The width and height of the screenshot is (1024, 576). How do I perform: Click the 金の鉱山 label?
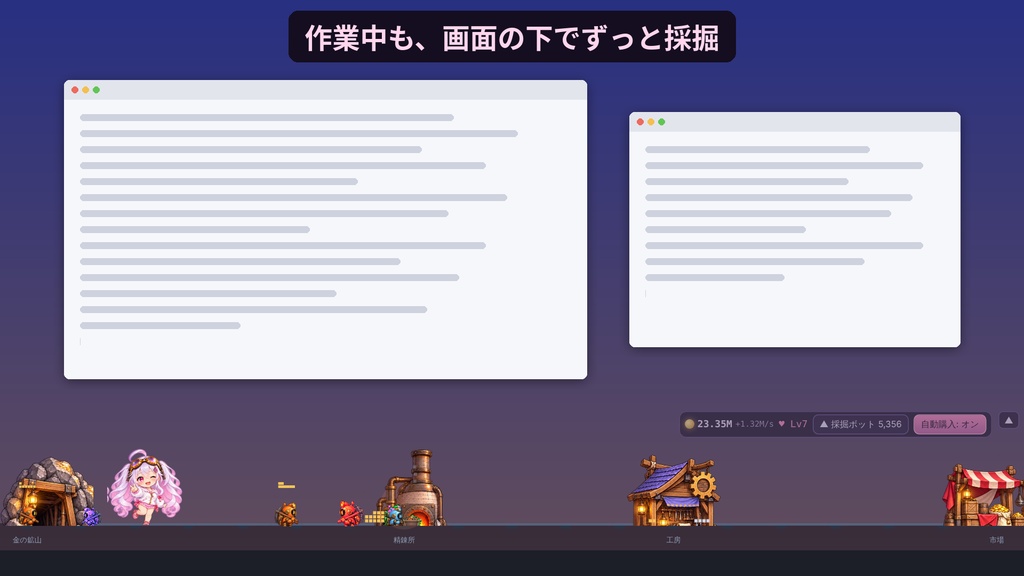(x=27, y=540)
